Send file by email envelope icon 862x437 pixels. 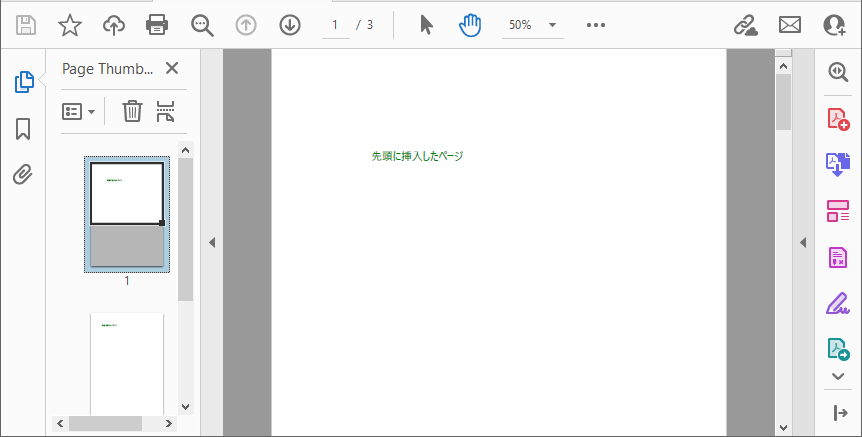789,25
